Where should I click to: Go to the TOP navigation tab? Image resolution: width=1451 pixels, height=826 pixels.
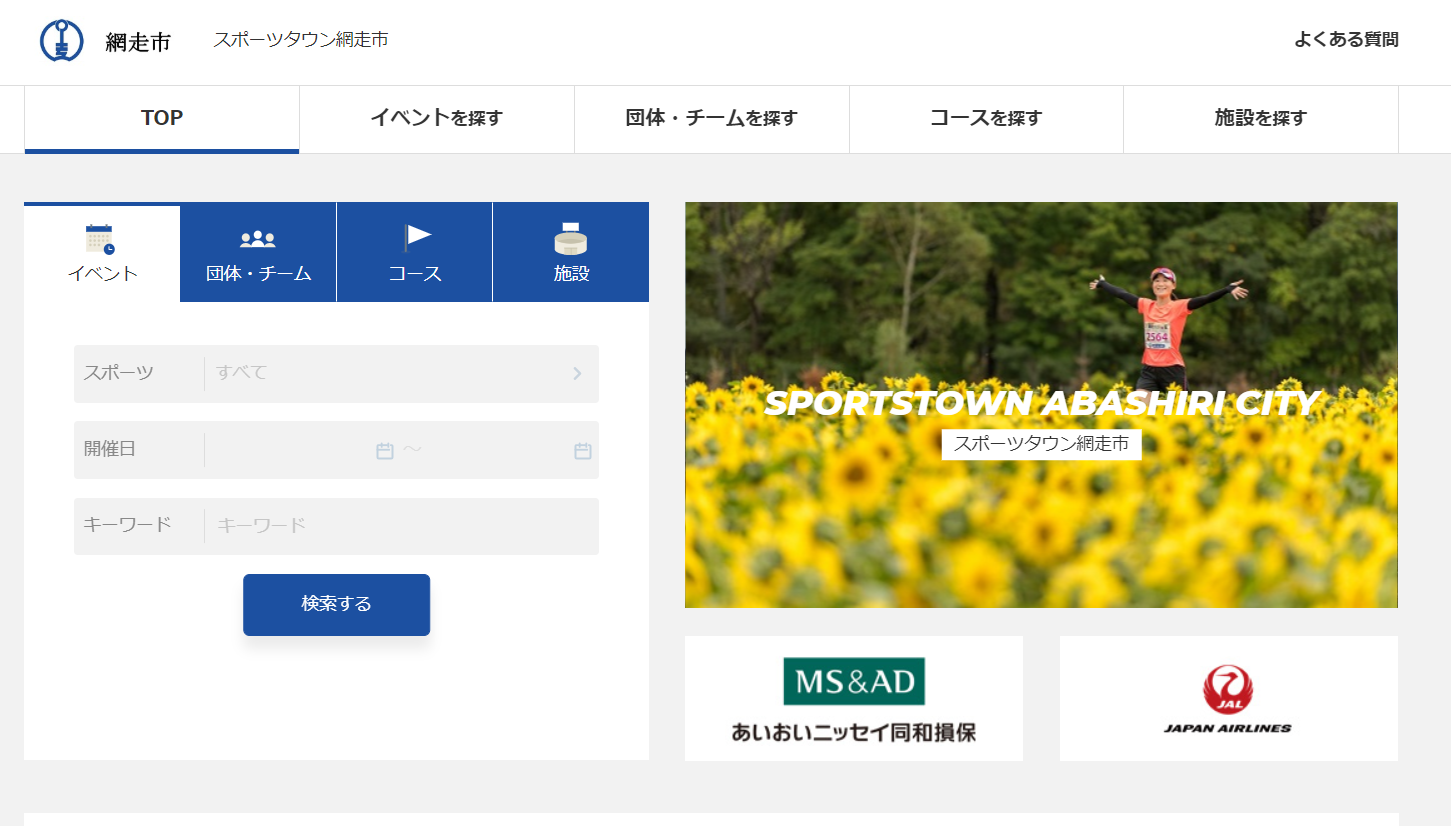pos(162,119)
